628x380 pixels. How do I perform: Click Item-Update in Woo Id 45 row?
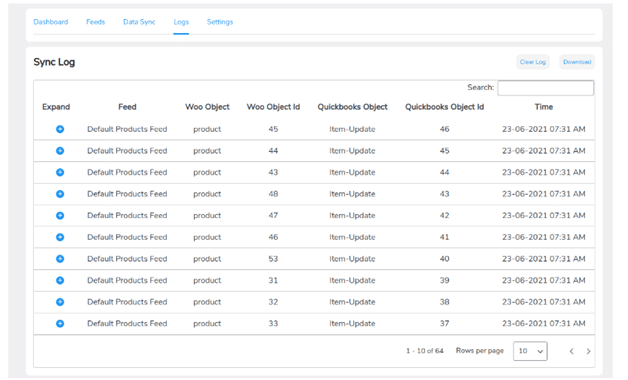click(352, 129)
